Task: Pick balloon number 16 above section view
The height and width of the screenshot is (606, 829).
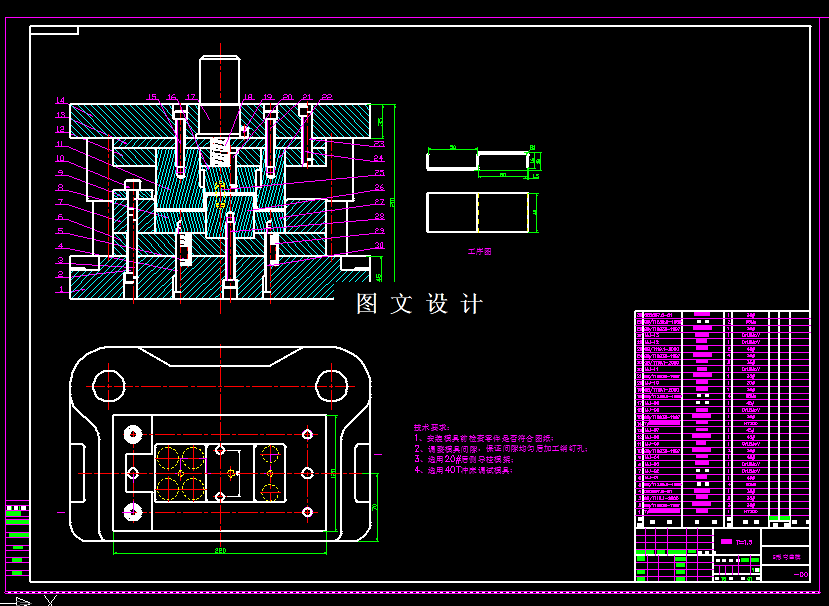Action: pyautogui.click(x=171, y=97)
